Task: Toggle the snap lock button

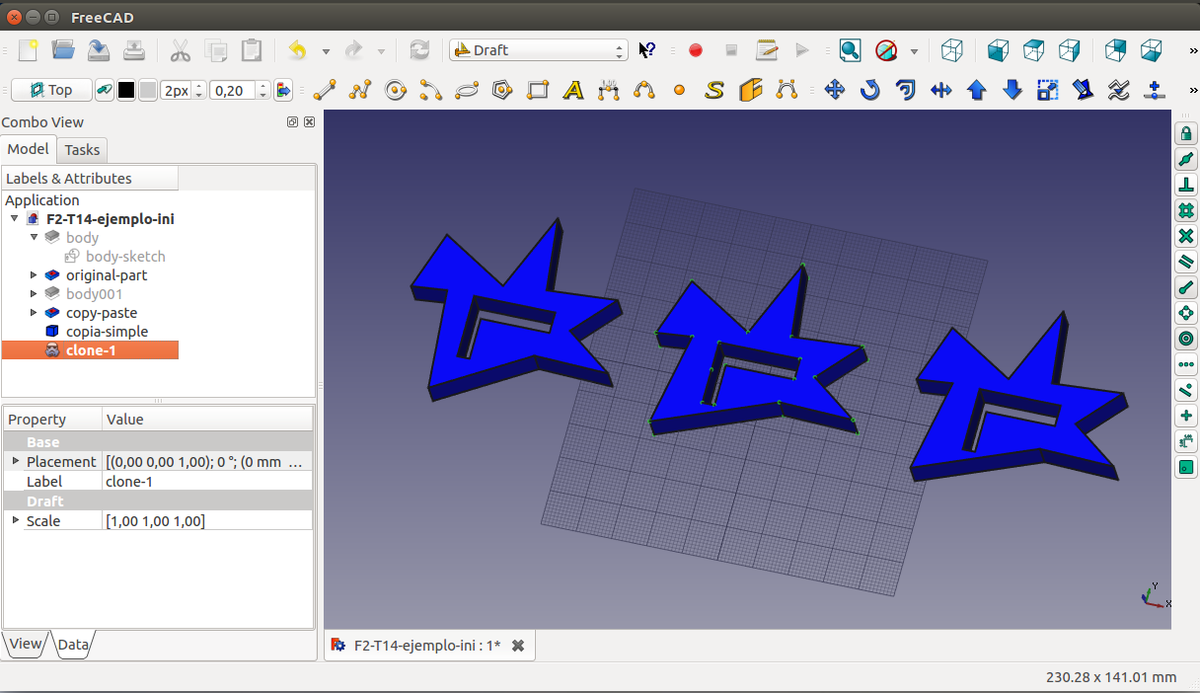Action: click(1186, 133)
